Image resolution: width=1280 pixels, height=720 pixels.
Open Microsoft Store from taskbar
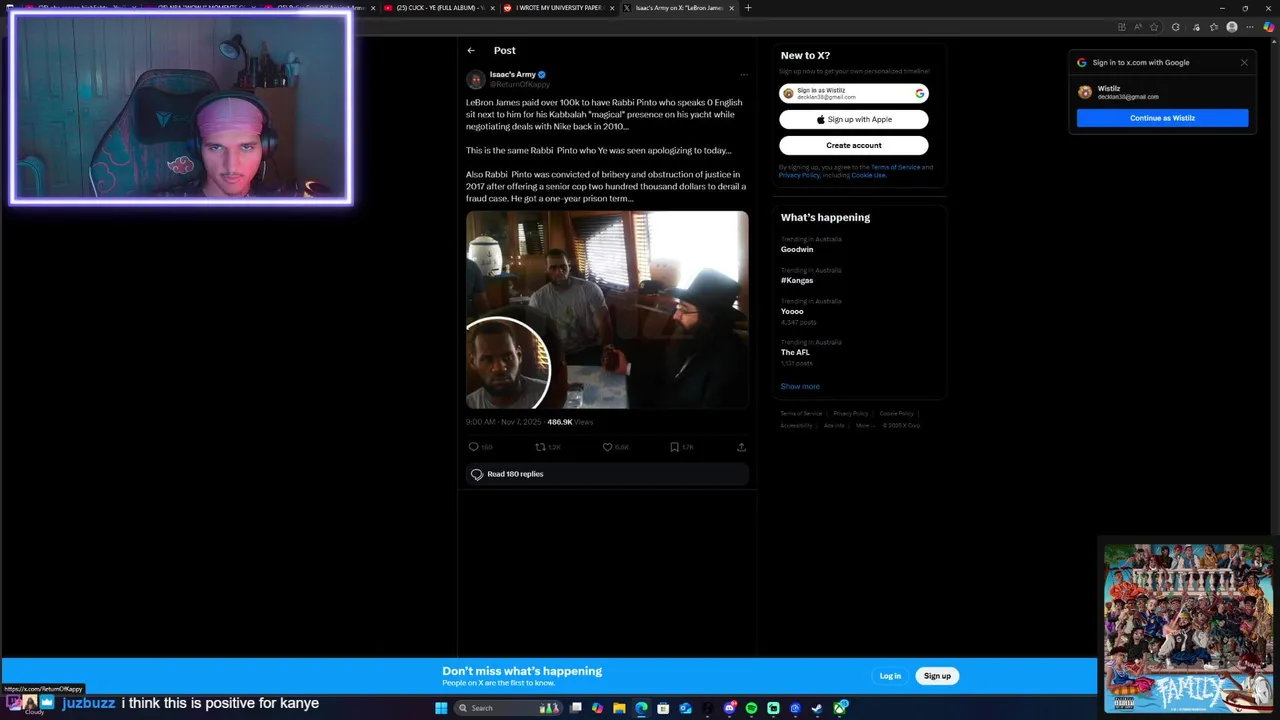click(663, 708)
